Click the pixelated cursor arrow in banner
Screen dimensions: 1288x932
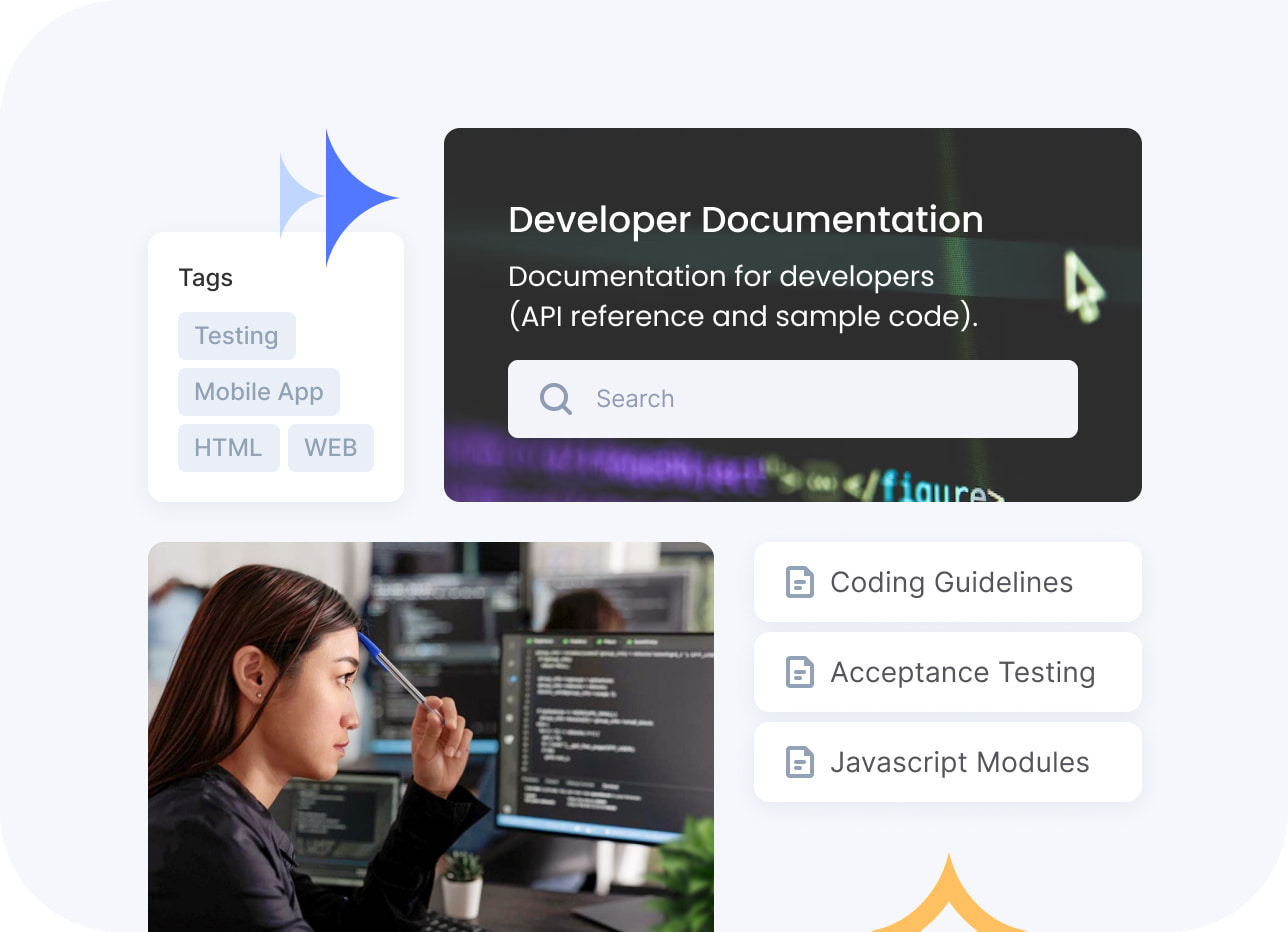point(1082,283)
